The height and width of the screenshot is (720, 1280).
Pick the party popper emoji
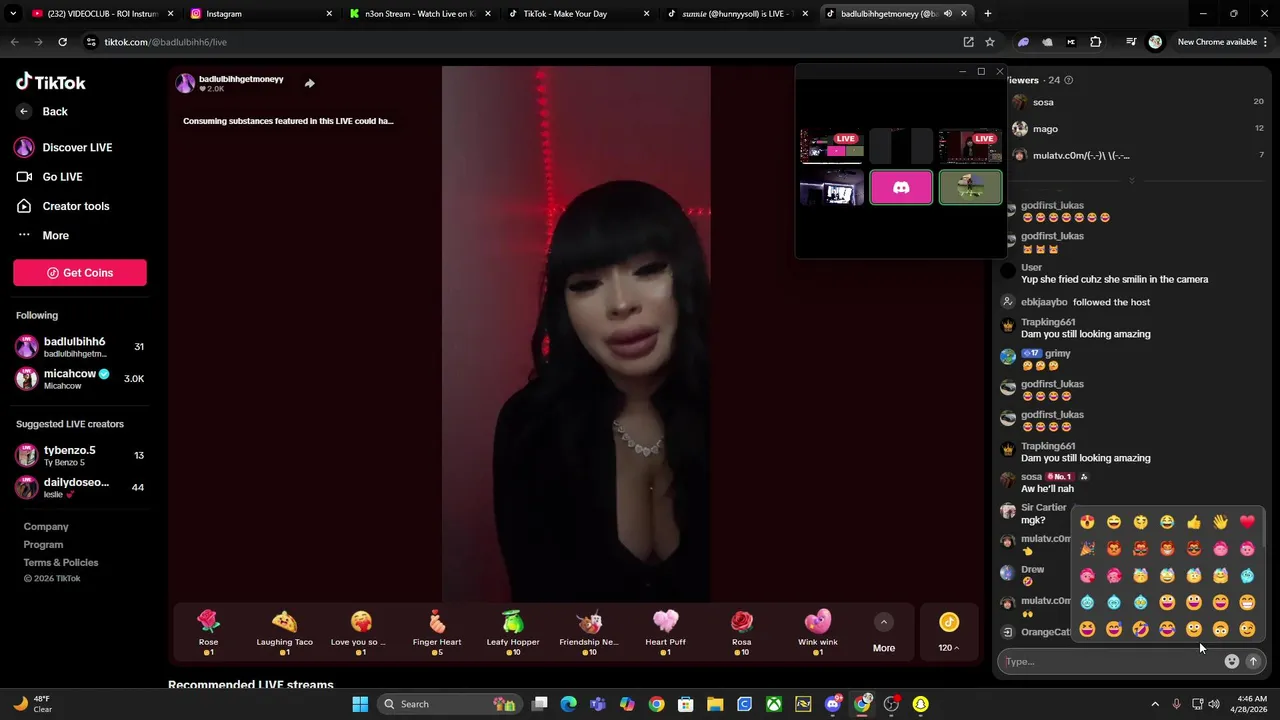click(1087, 549)
